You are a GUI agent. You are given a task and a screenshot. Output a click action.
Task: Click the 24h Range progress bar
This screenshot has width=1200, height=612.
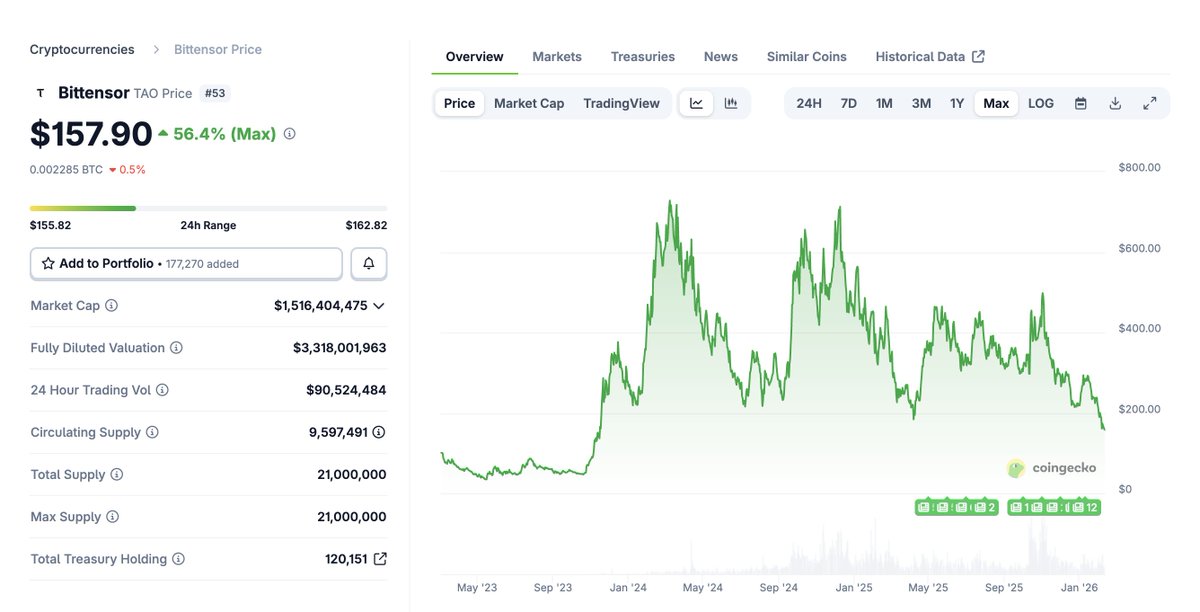coord(208,208)
